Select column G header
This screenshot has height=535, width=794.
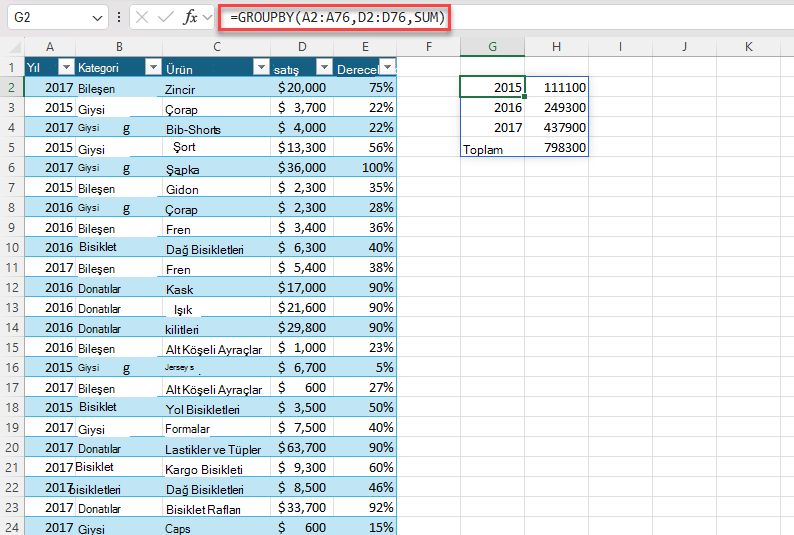pos(492,47)
